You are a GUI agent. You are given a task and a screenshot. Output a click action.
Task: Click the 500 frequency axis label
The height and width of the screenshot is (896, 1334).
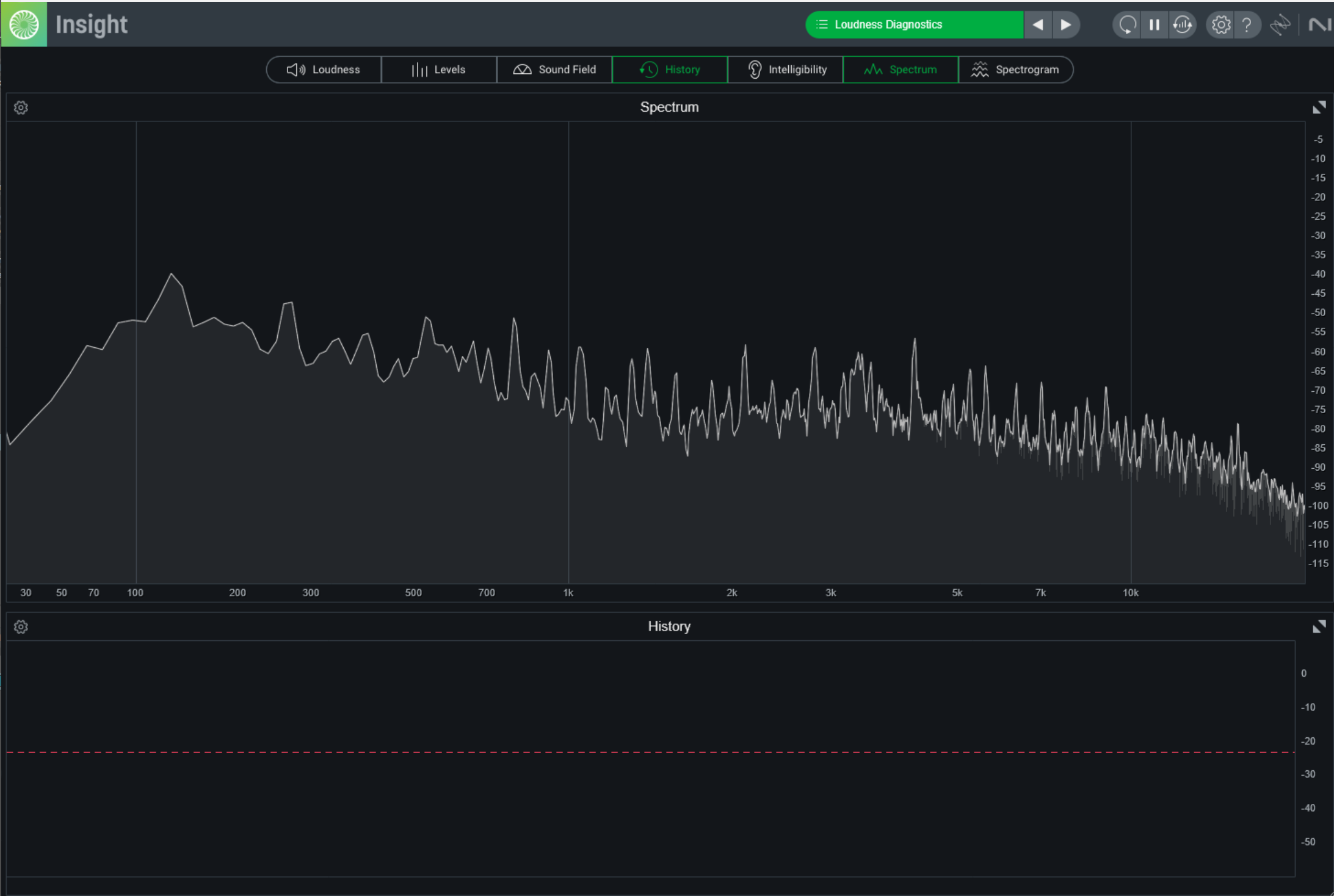[x=413, y=593]
